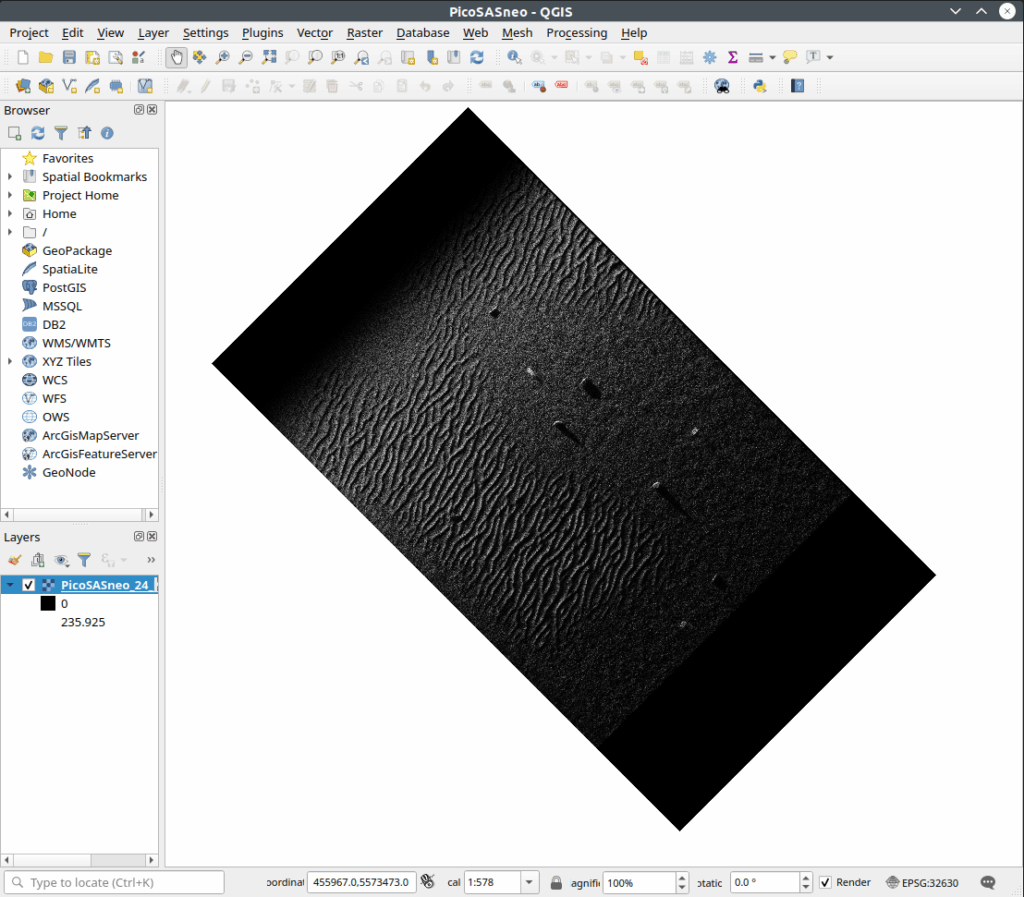Open the layer styling paintbrush in Layers panel
The height and width of the screenshot is (897, 1024).
(15, 560)
